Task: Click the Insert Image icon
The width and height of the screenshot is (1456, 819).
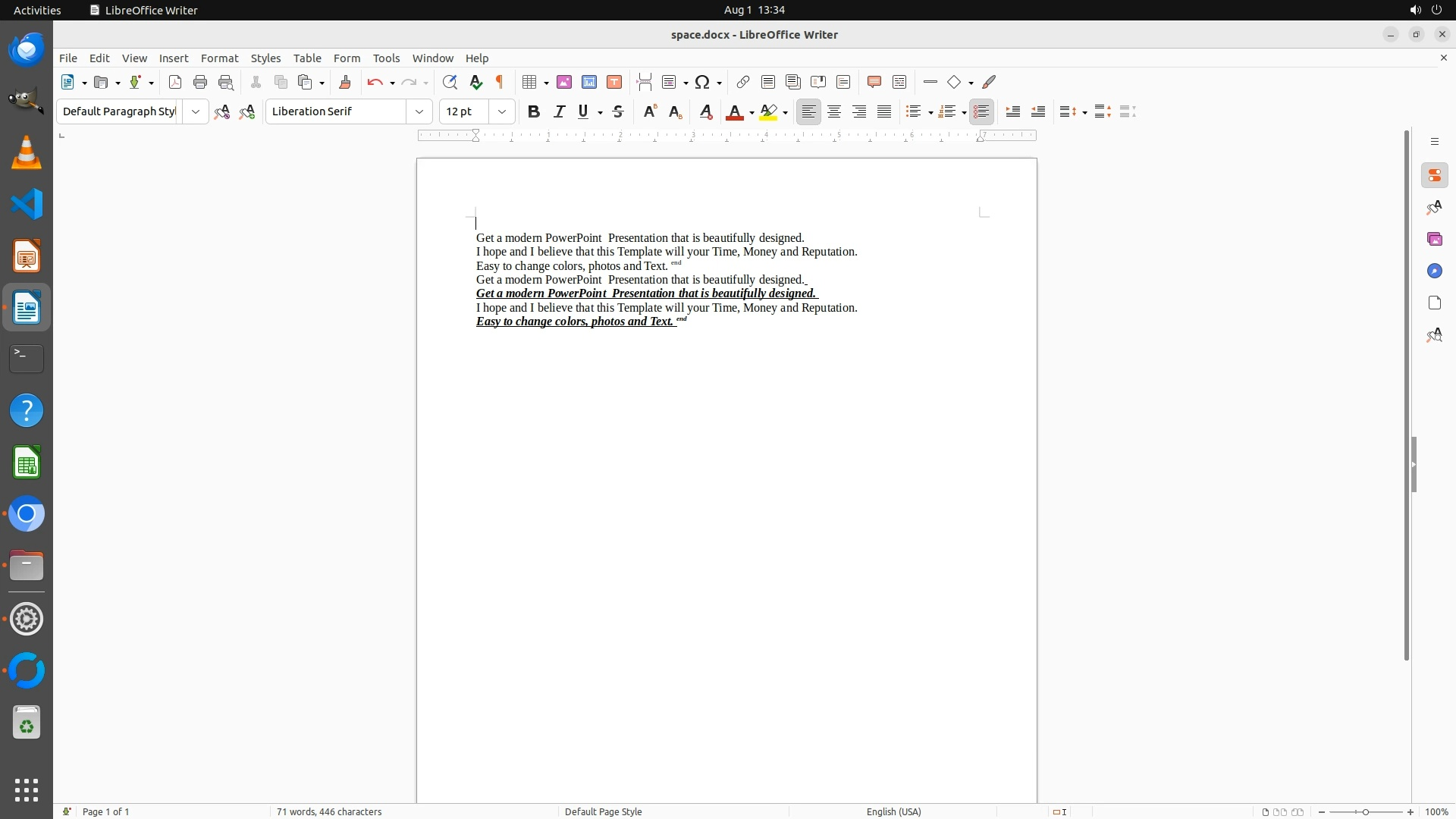Action: point(564,83)
